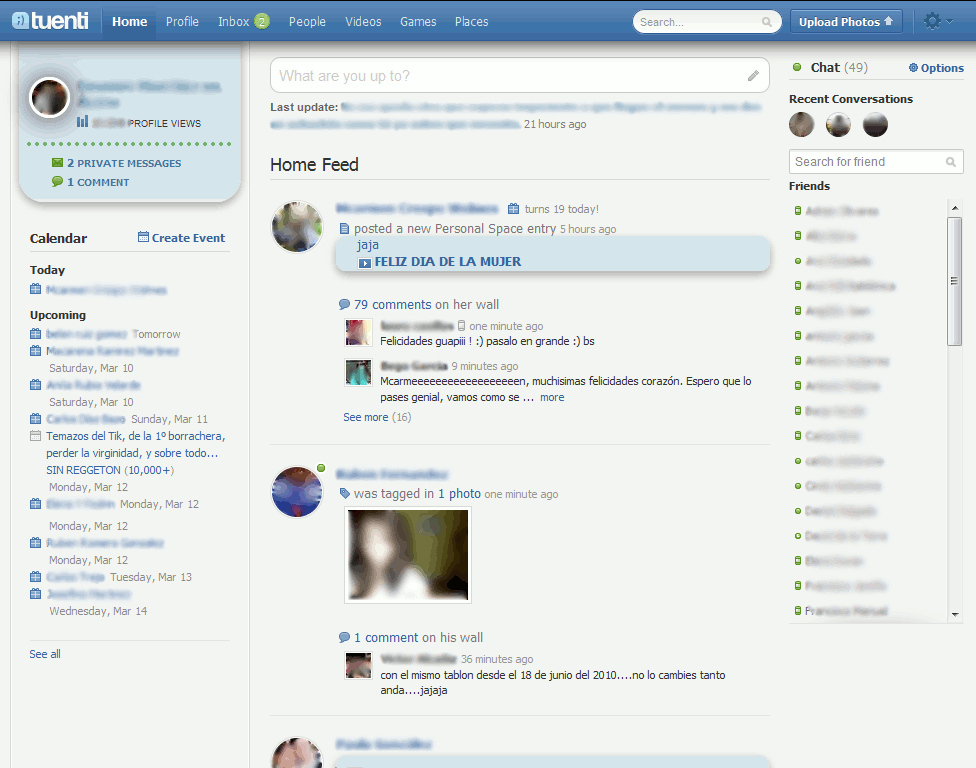Click the green comment bubble icon

pyautogui.click(x=57, y=182)
